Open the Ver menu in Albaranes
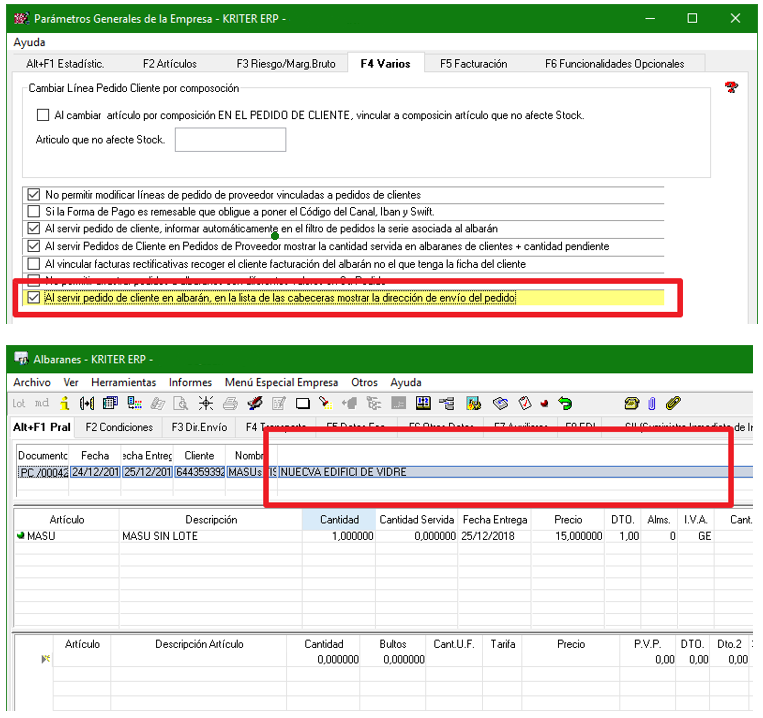Image resolution: width=763 pixels, height=718 pixels. coord(71,382)
